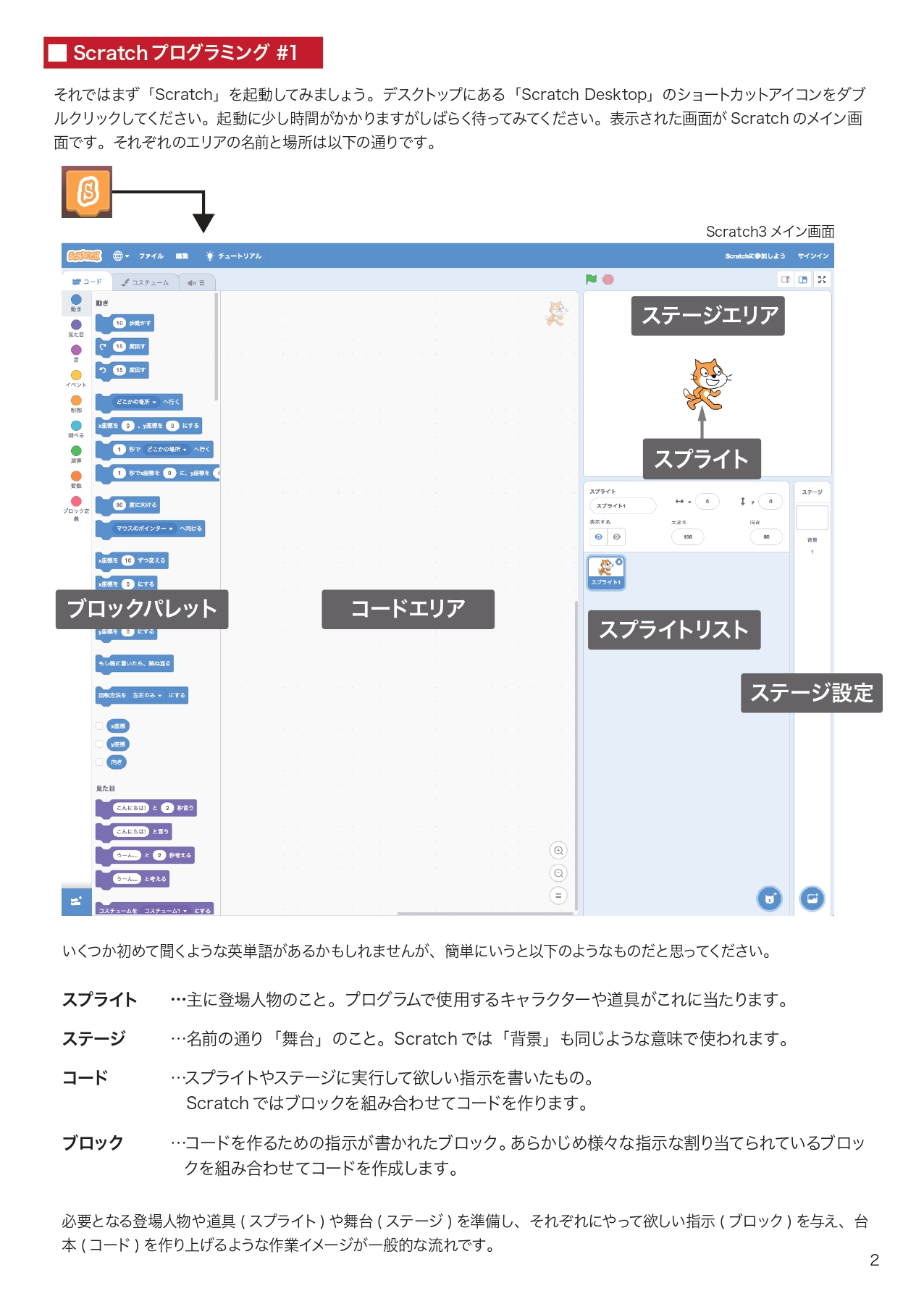Click the add extension button
924x1296 pixels.
coord(76,901)
